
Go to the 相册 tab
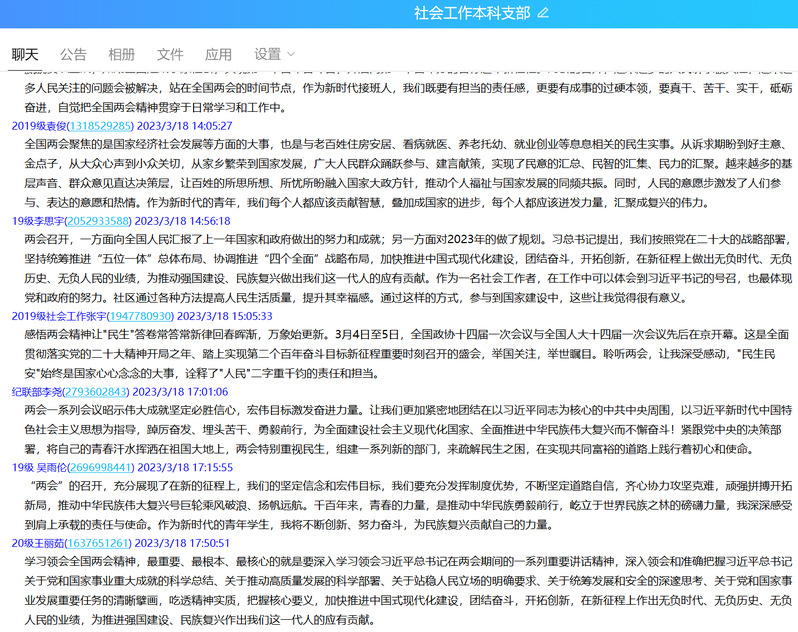(121, 54)
